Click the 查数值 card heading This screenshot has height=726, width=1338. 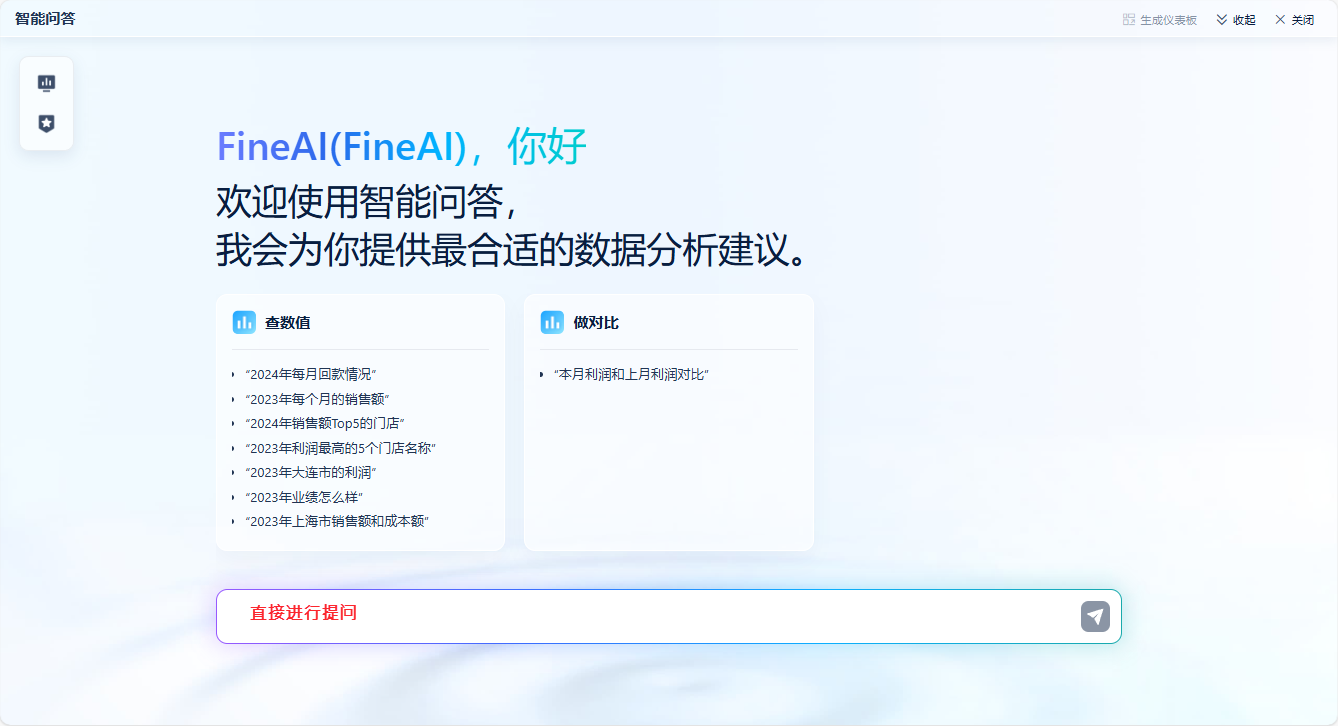point(287,323)
